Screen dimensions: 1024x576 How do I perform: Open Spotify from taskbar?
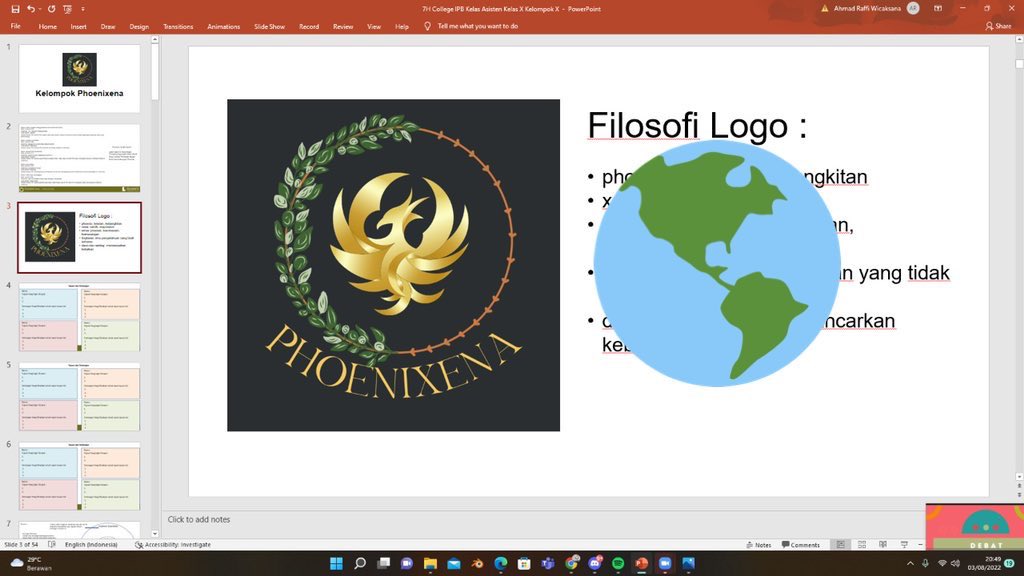[x=618, y=563]
